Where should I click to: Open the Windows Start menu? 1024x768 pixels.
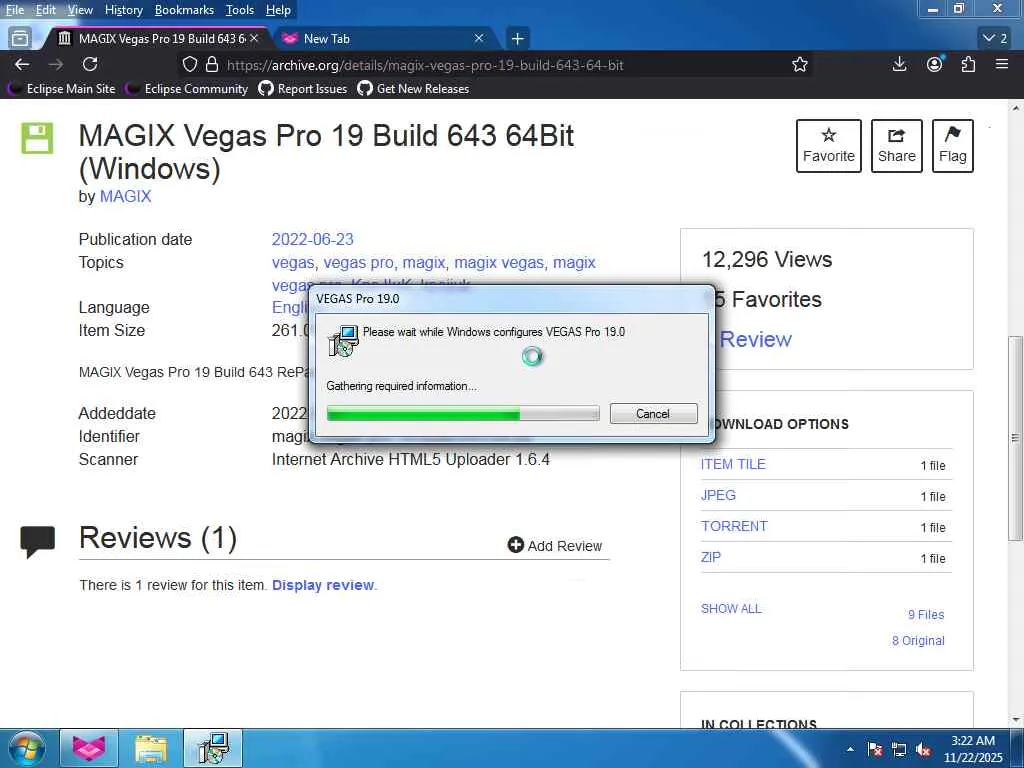click(25, 748)
